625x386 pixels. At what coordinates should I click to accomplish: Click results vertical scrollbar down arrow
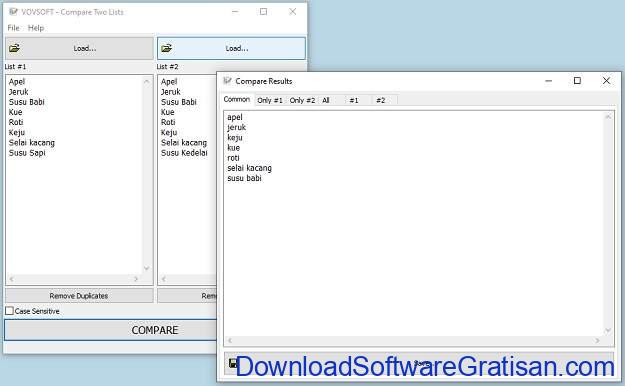point(608,330)
